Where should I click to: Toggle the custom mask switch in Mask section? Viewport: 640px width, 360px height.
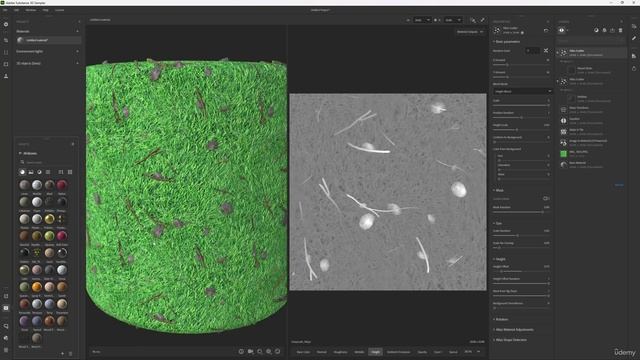point(546,198)
